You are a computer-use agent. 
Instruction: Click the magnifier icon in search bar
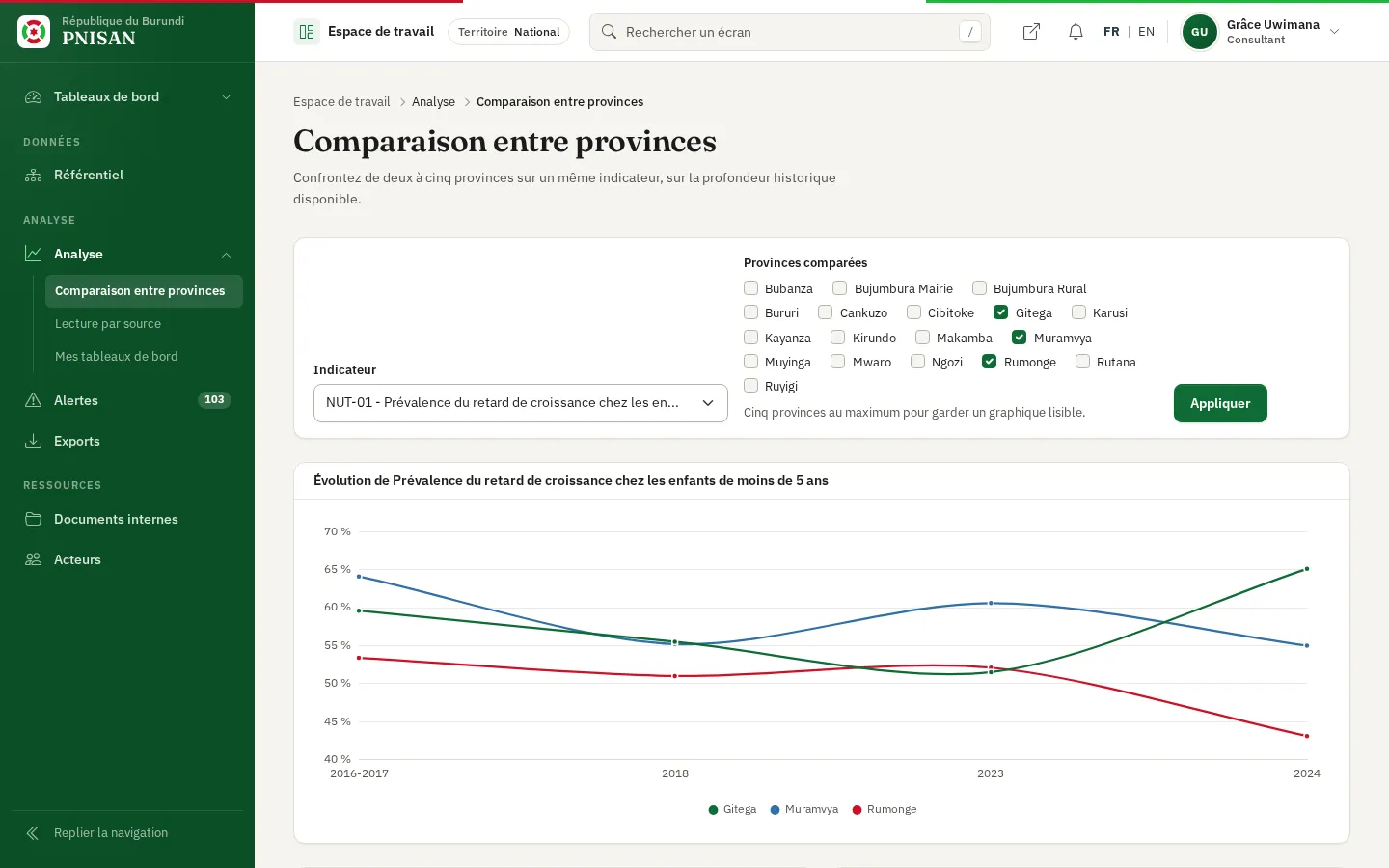click(x=610, y=32)
